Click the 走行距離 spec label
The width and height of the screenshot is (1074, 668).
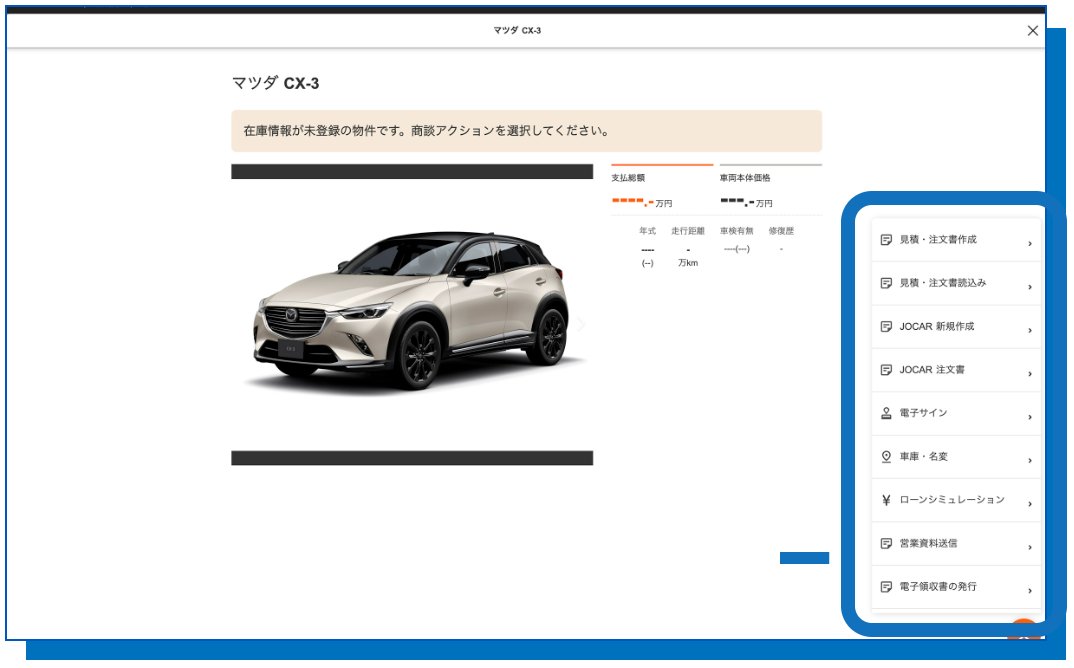pos(688,232)
